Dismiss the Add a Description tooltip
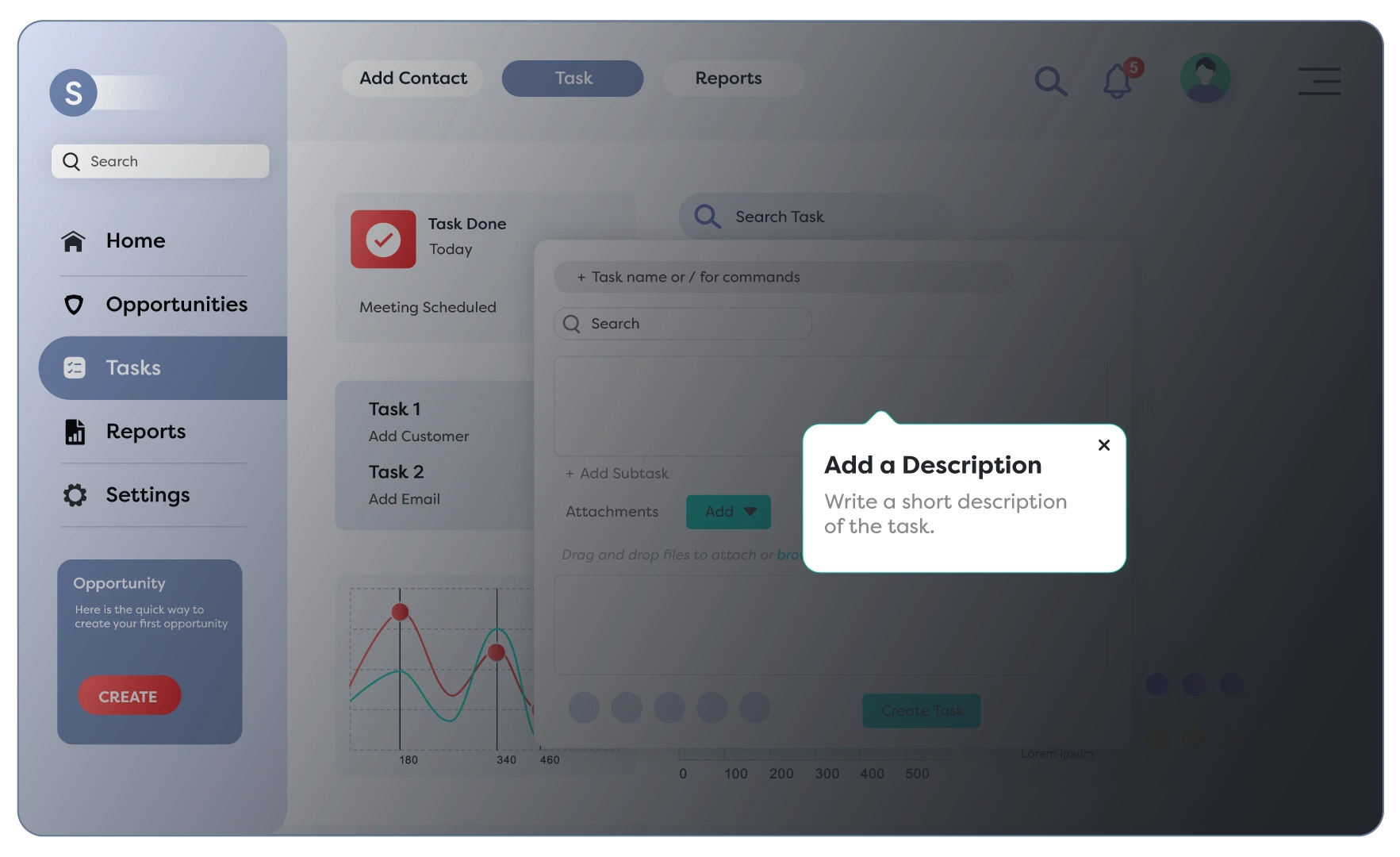This screenshot has height=857, width=1400. click(1104, 444)
